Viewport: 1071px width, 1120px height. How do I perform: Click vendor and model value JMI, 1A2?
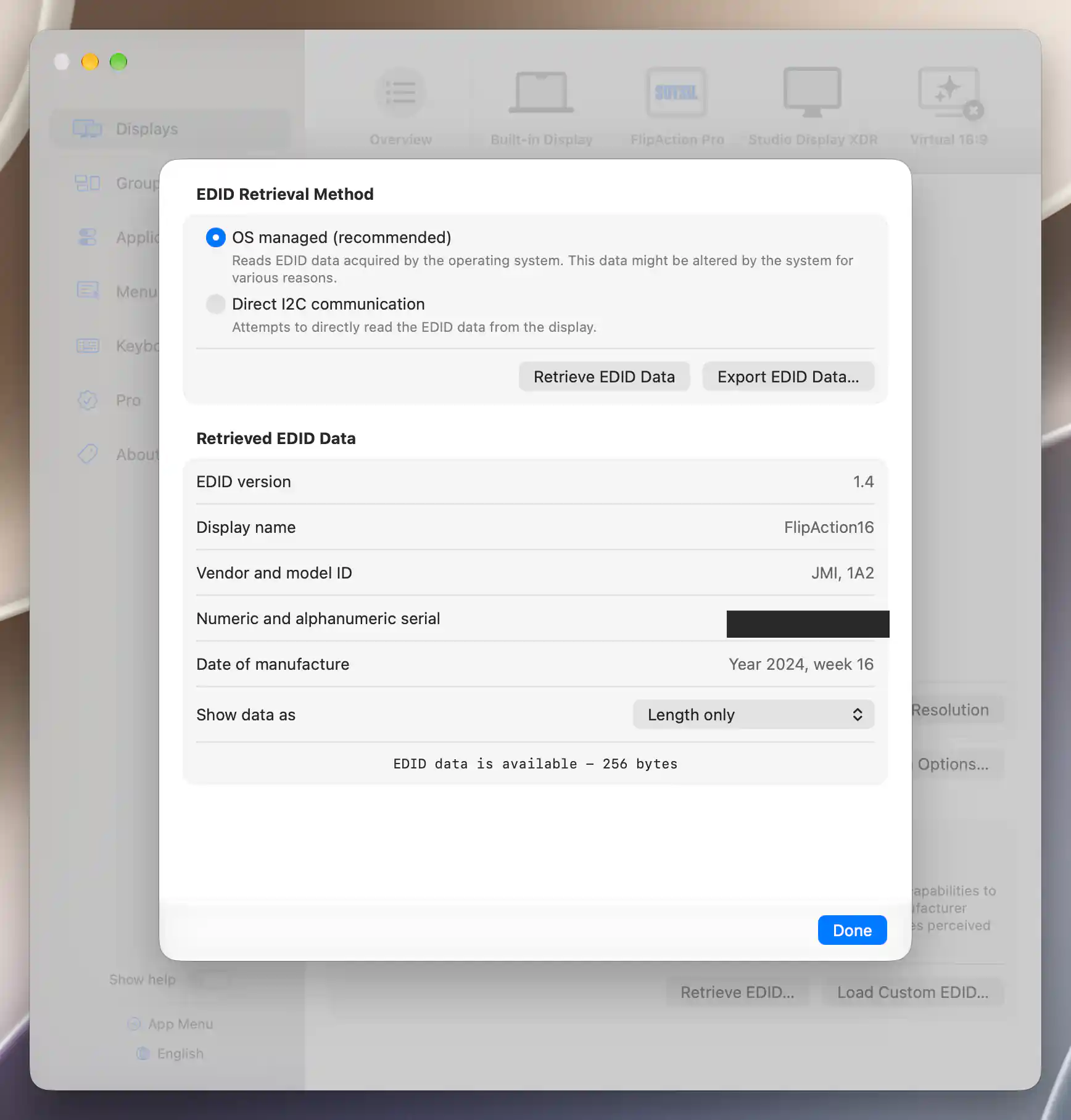tap(842, 573)
